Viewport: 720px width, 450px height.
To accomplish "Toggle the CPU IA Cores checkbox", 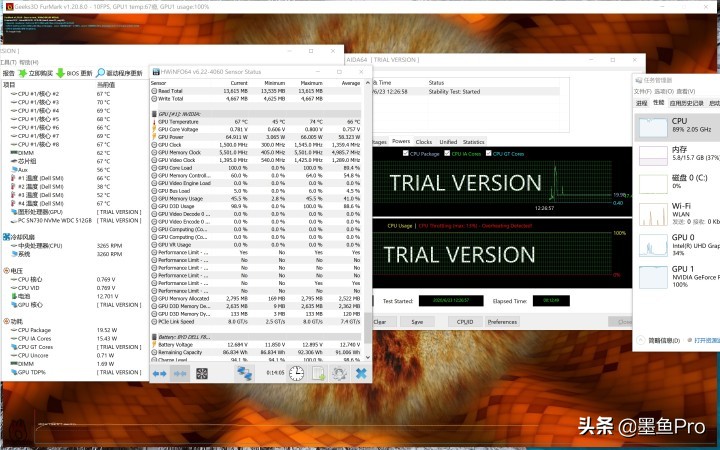I will 447,153.
